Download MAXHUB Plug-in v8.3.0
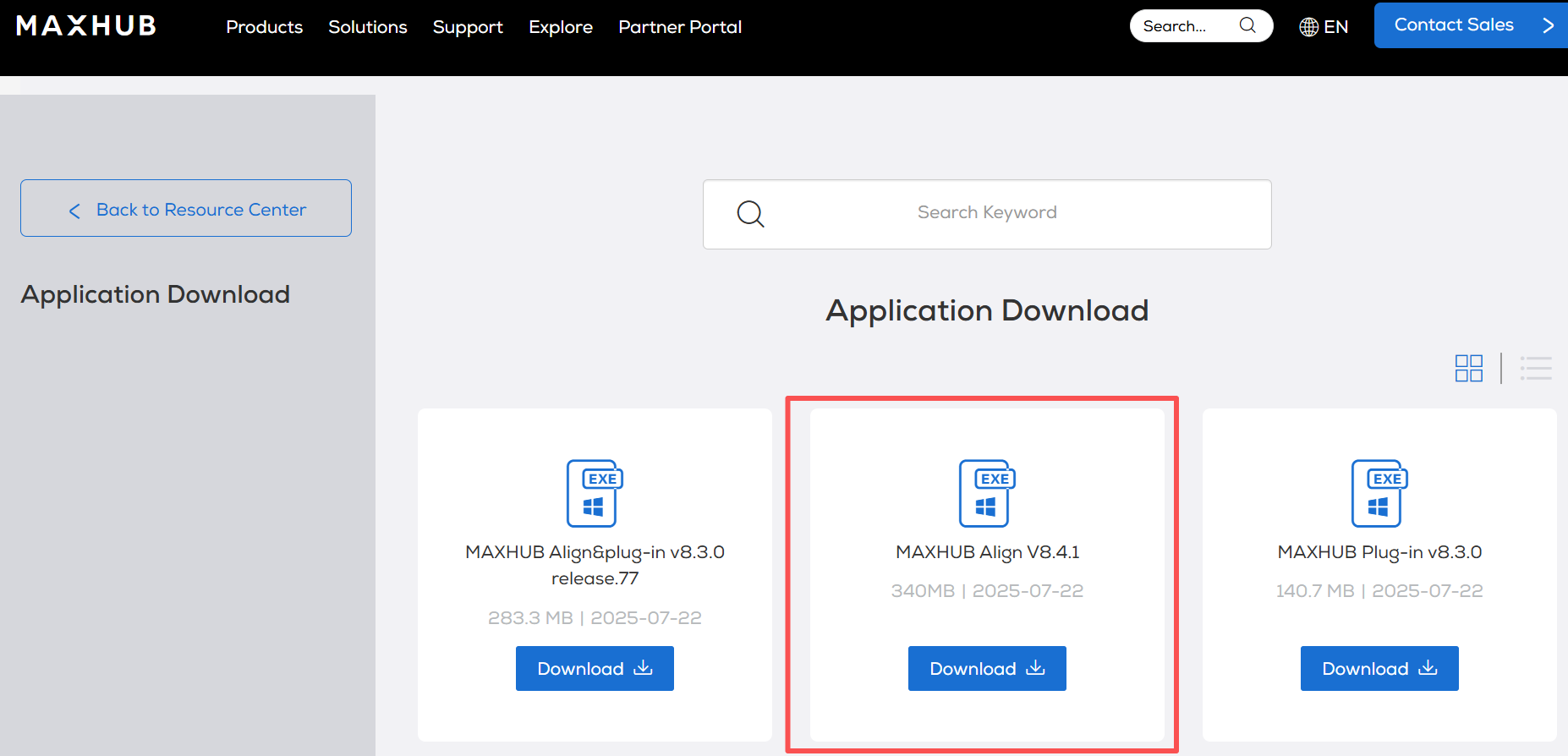 click(1379, 669)
